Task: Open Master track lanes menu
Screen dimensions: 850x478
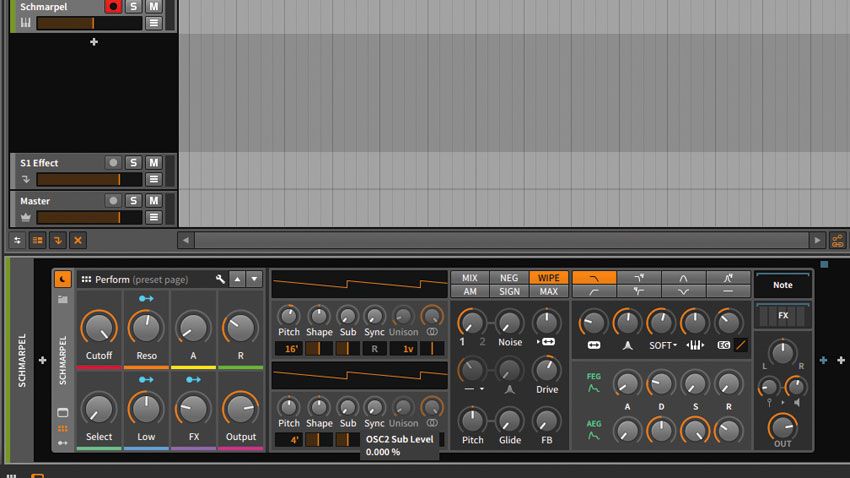Action: 154,217
